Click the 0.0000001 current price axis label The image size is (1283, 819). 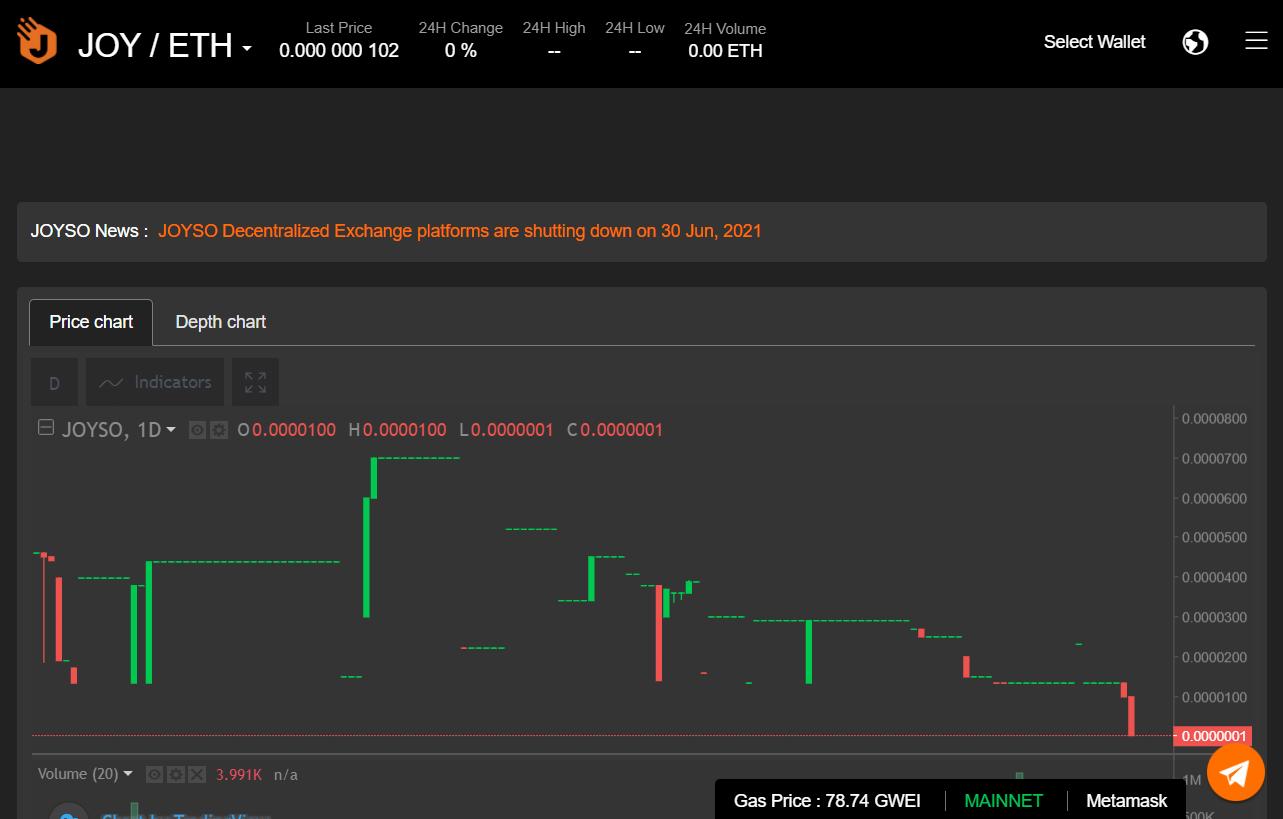click(x=1213, y=737)
